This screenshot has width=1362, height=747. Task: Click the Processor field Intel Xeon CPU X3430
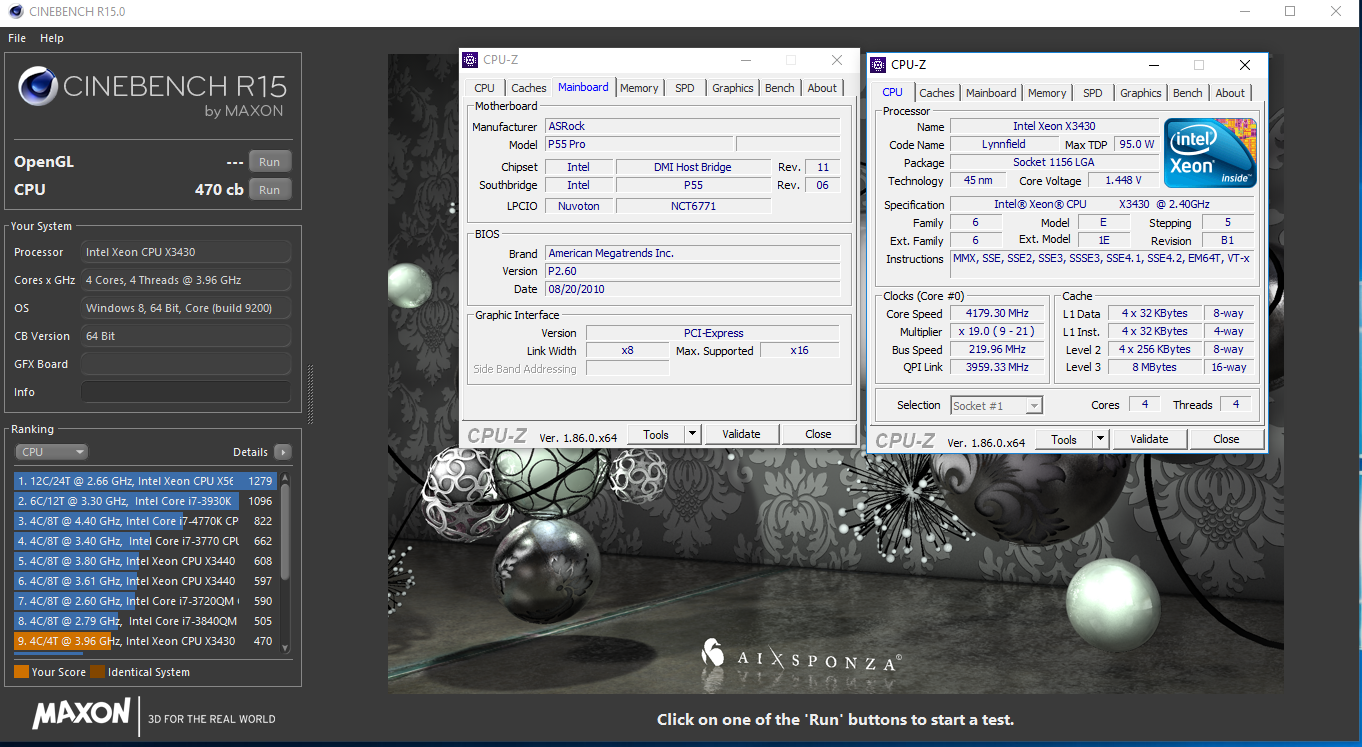[186, 252]
